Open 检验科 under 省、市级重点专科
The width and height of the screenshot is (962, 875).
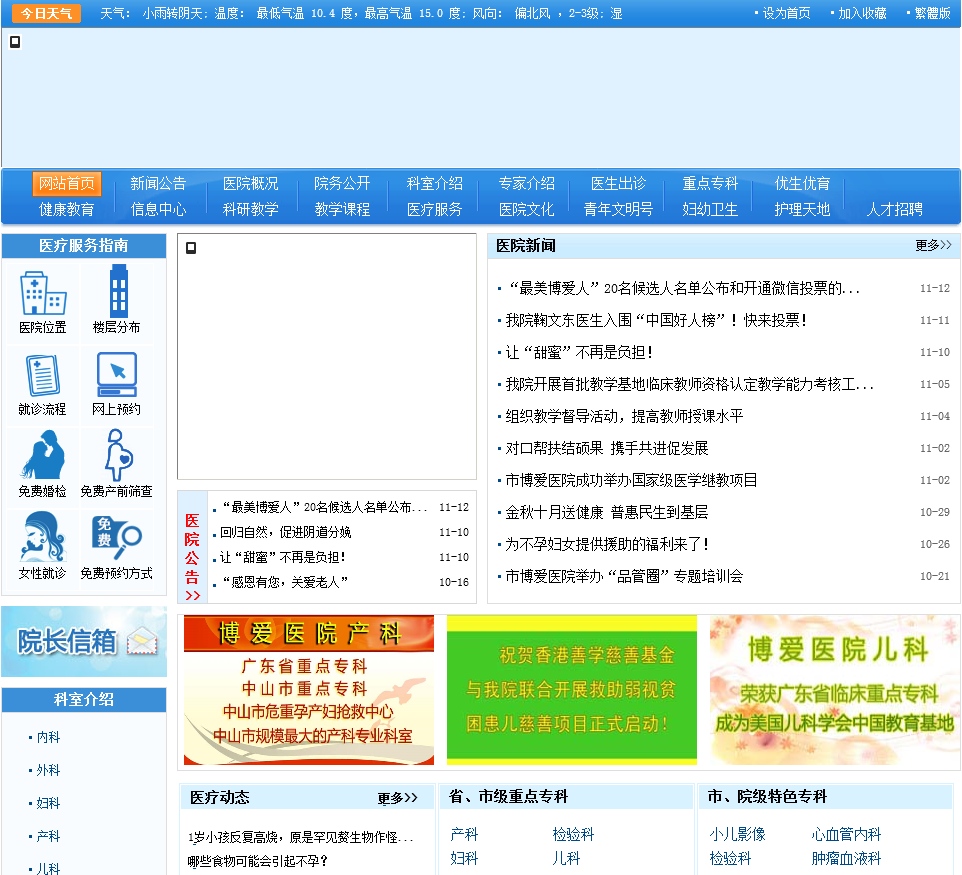tap(573, 835)
